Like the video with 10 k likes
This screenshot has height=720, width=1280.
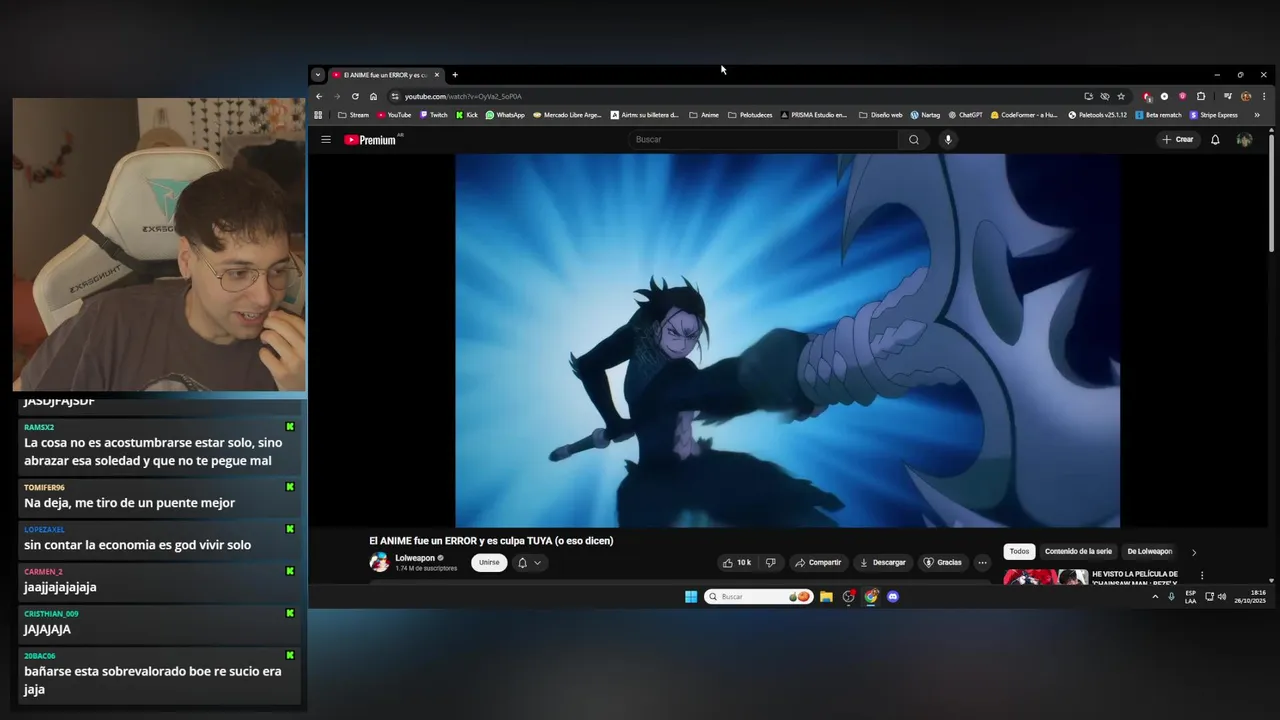pyautogui.click(x=737, y=563)
